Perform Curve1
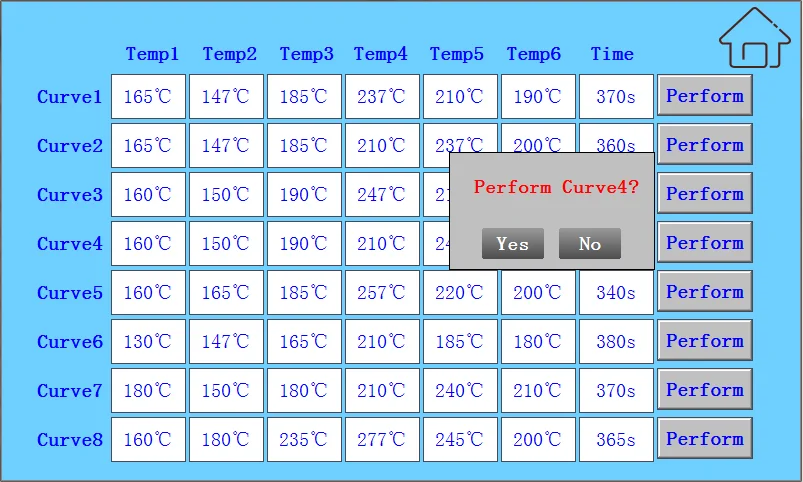The width and height of the screenshot is (803, 482). coord(705,96)
